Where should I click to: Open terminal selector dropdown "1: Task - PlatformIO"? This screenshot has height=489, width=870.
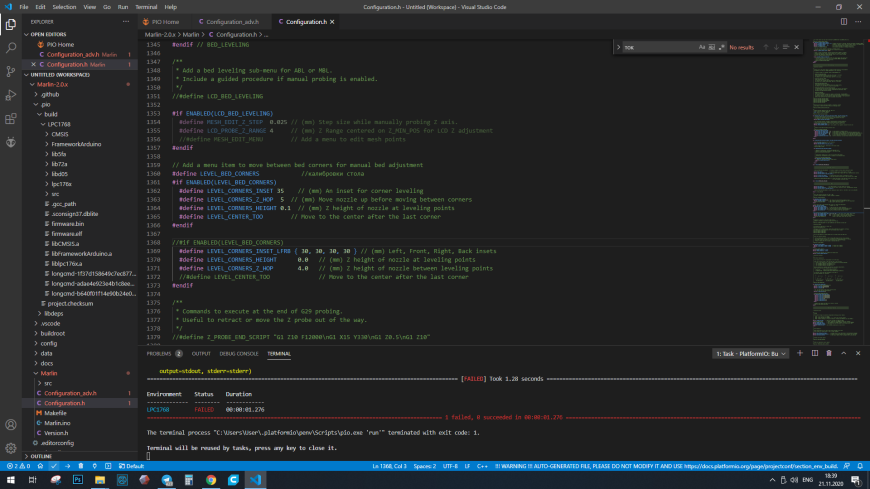750,354
